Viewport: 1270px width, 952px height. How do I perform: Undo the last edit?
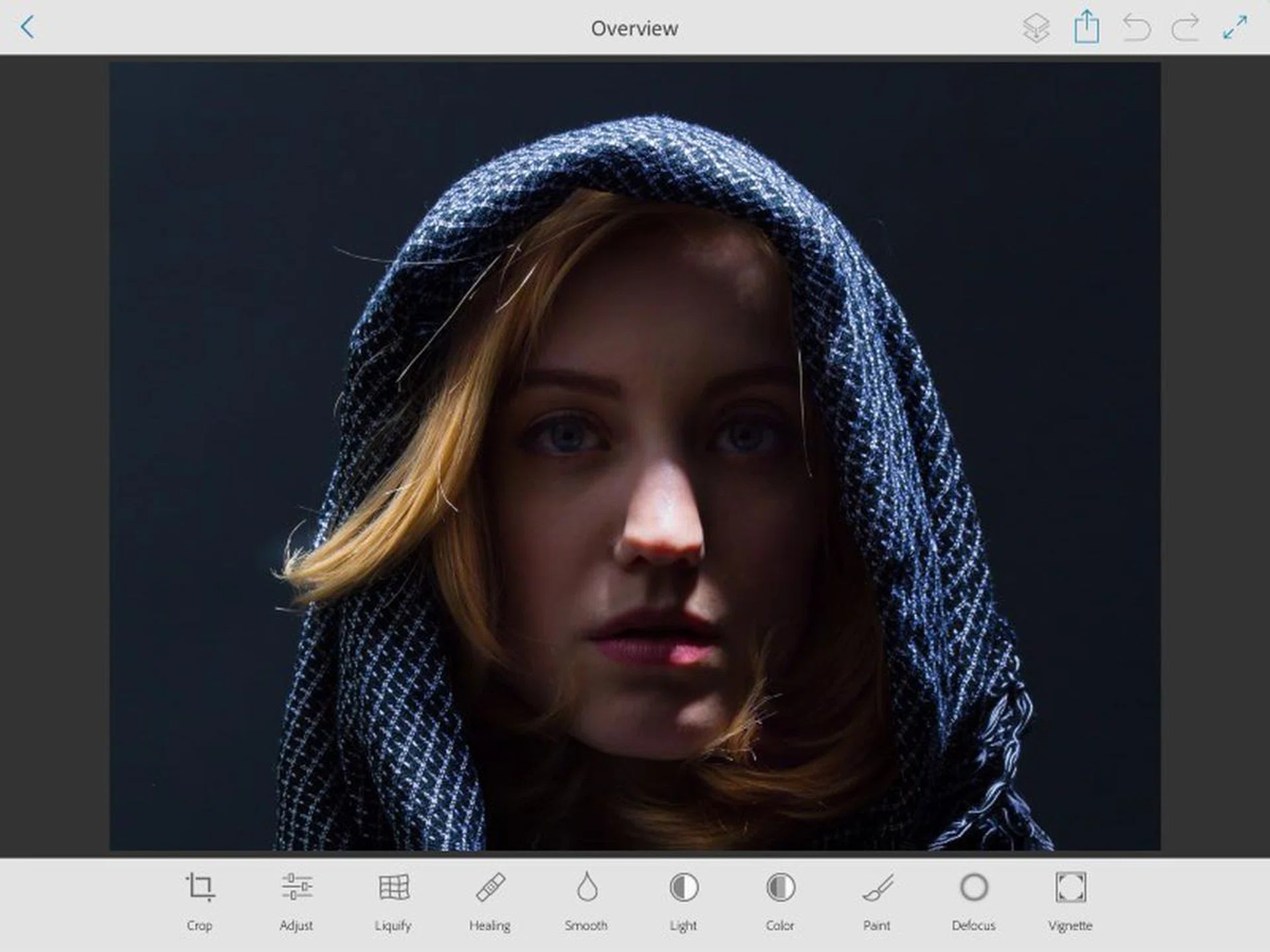1136,28
